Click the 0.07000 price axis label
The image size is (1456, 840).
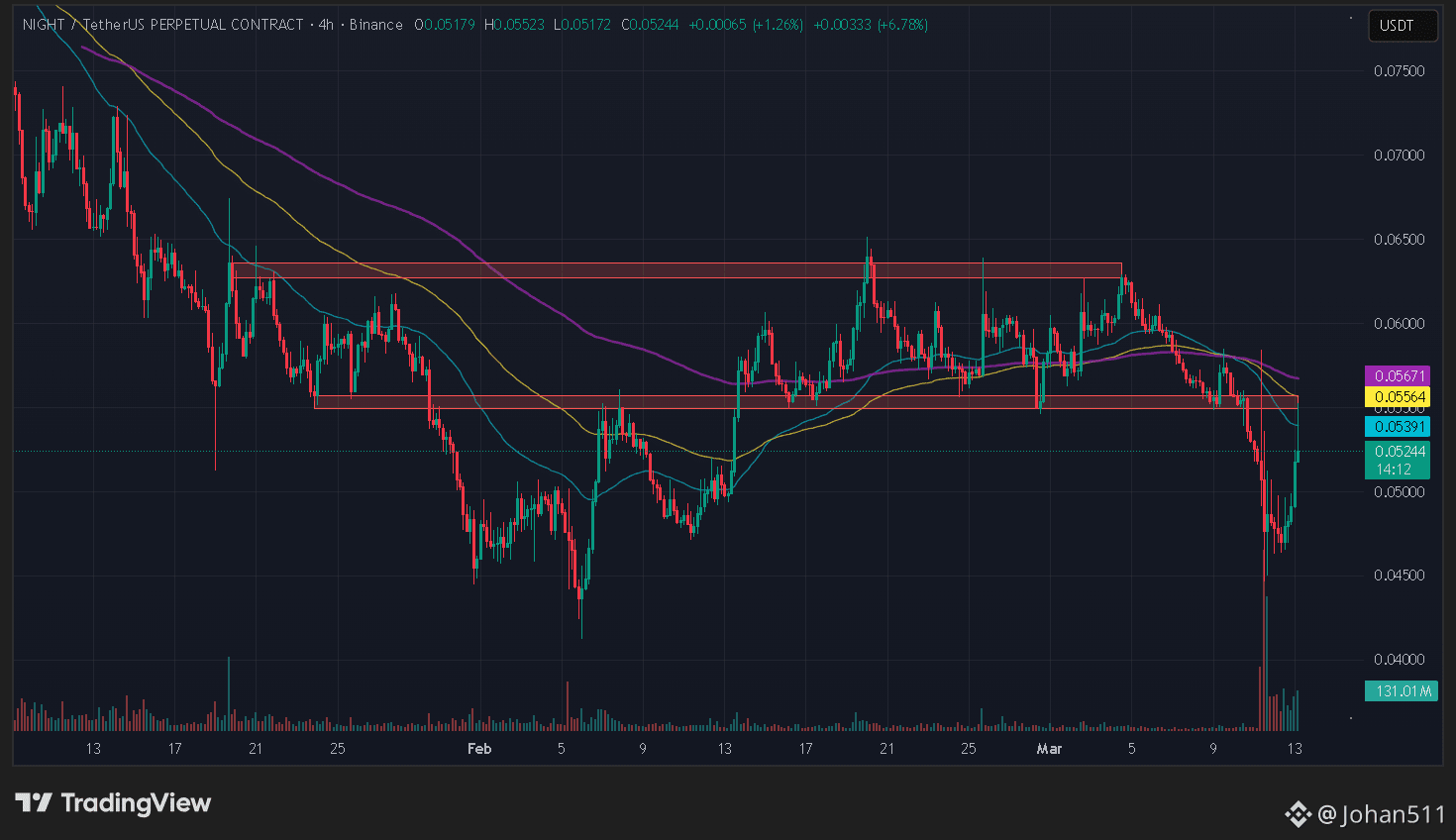[1399, 156]
